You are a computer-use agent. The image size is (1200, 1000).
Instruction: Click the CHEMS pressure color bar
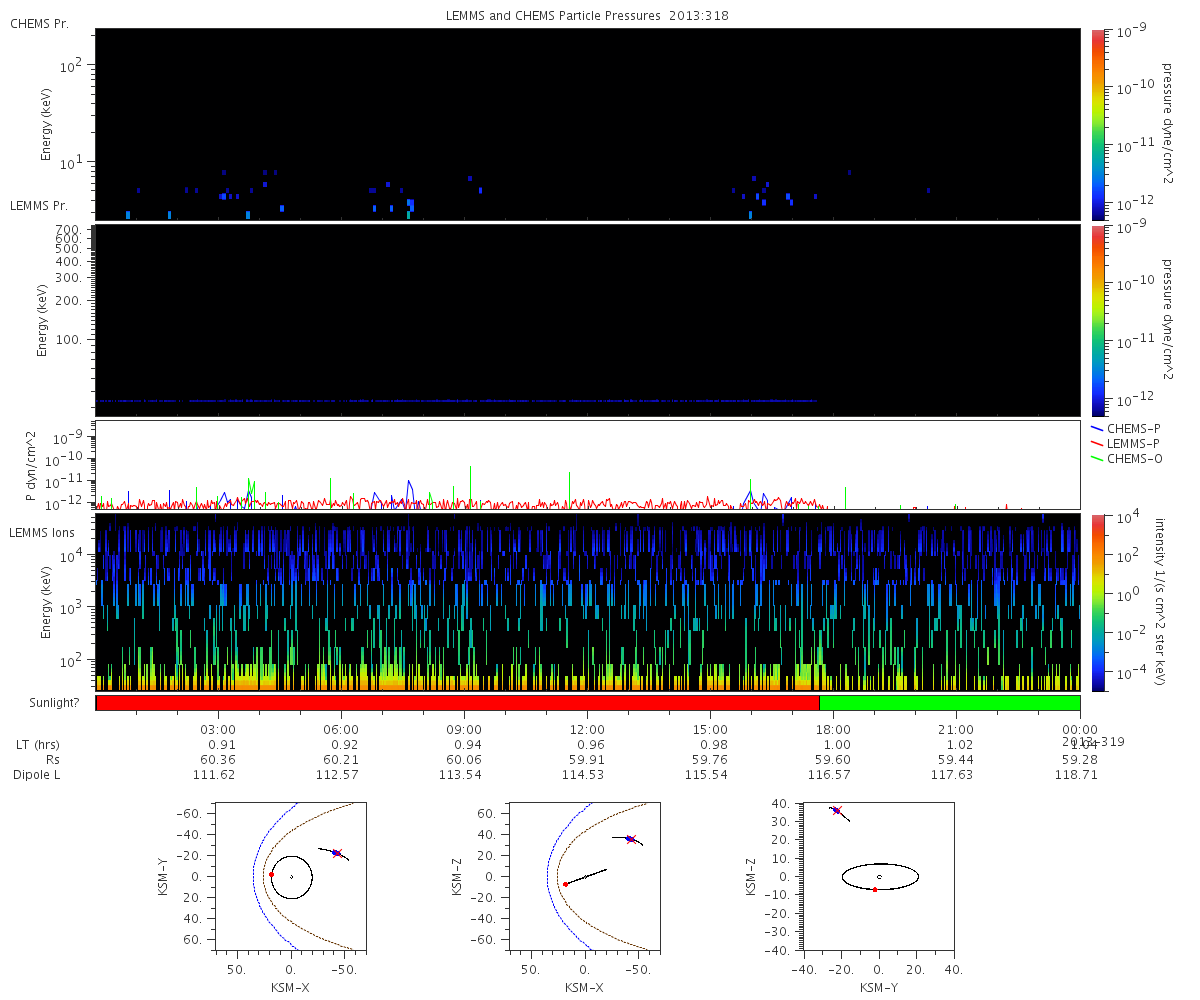pyautogui.click(x=1099, y=124)
